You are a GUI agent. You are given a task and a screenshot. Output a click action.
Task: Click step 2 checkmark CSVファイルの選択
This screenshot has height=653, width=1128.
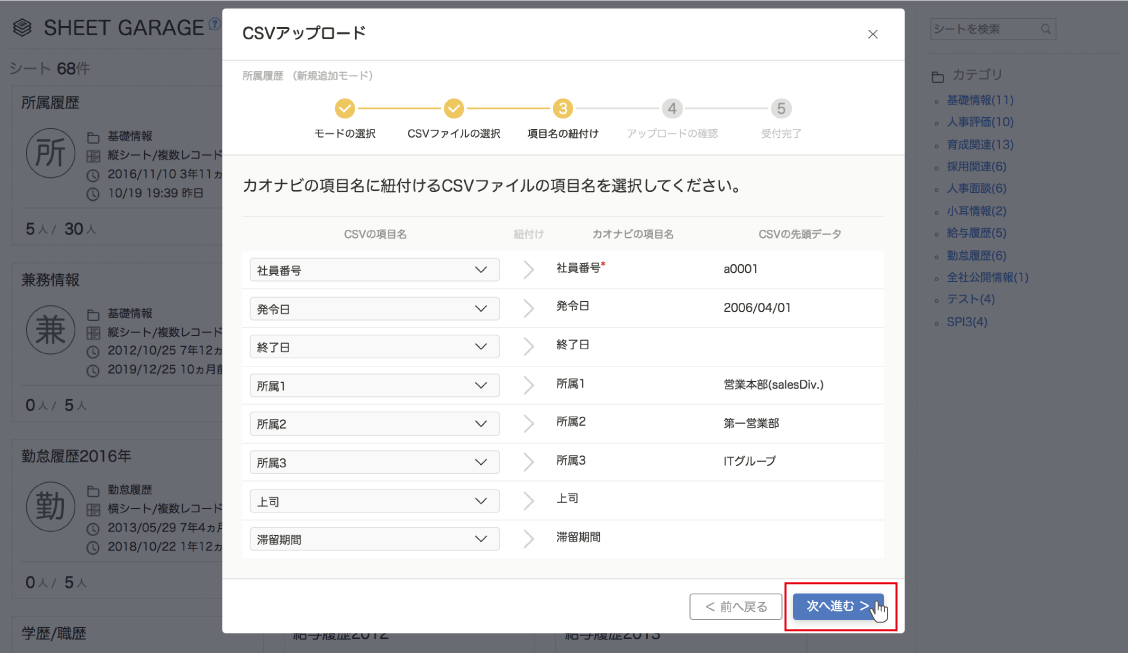pyautogui.click(x=453, y=109)
